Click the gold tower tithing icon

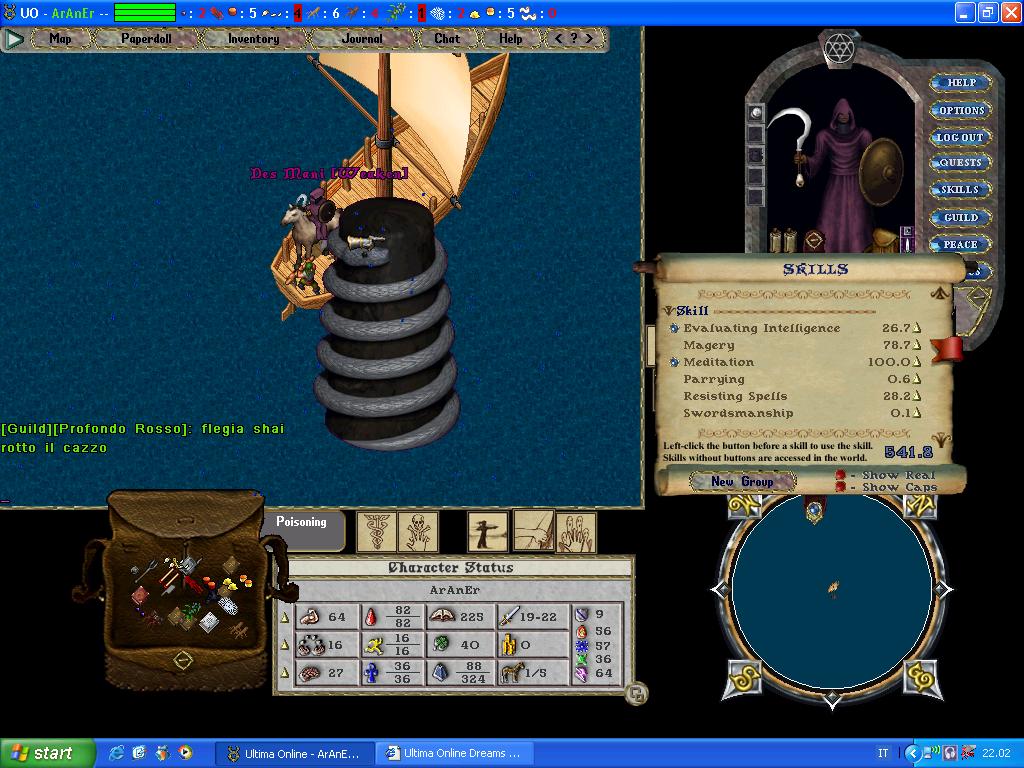[509, 645]
